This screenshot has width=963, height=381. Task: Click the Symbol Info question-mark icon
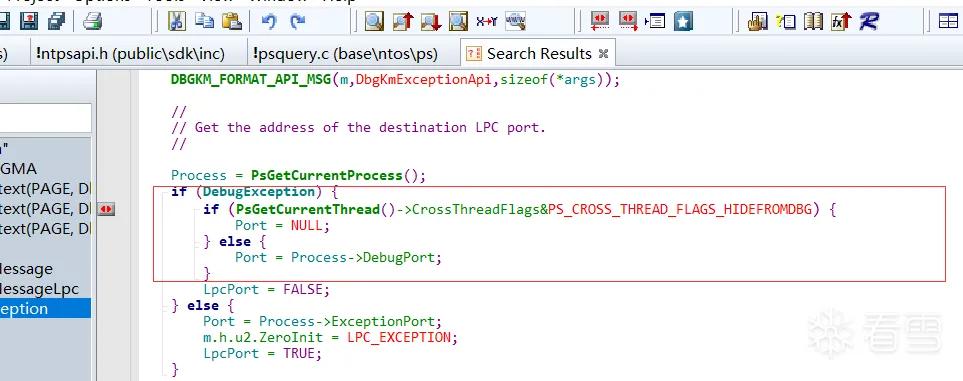click(785, 22)
